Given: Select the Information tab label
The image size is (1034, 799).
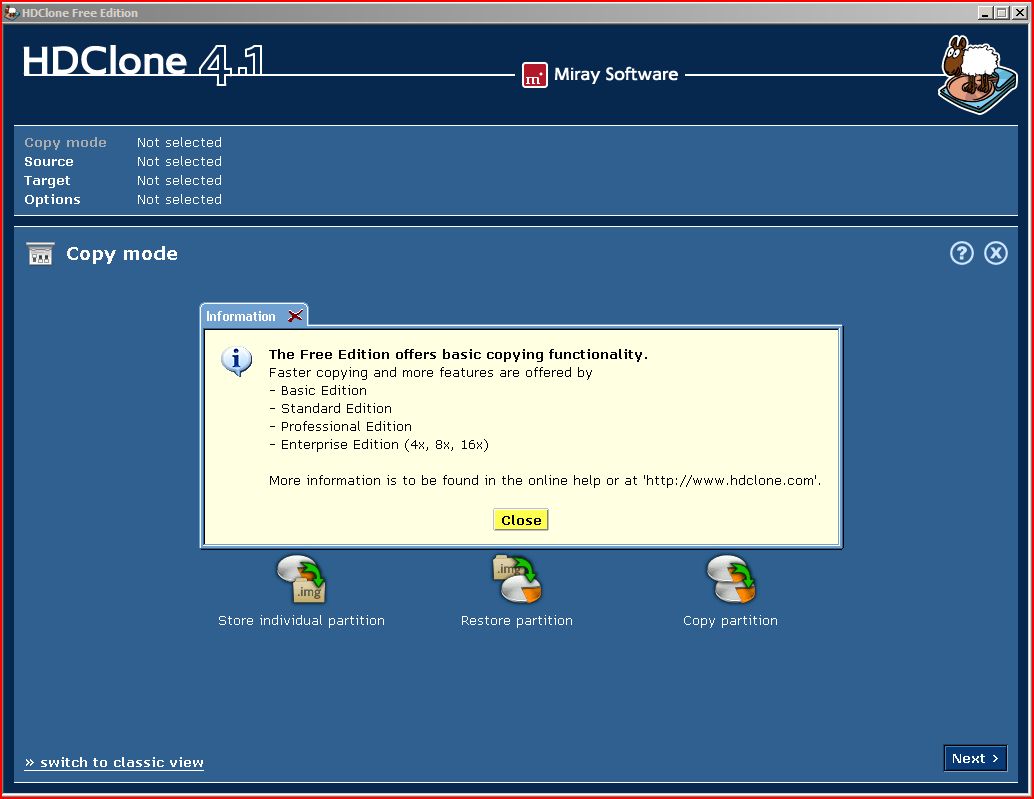Looking at the screenshot, I should [x=241, y=316].
